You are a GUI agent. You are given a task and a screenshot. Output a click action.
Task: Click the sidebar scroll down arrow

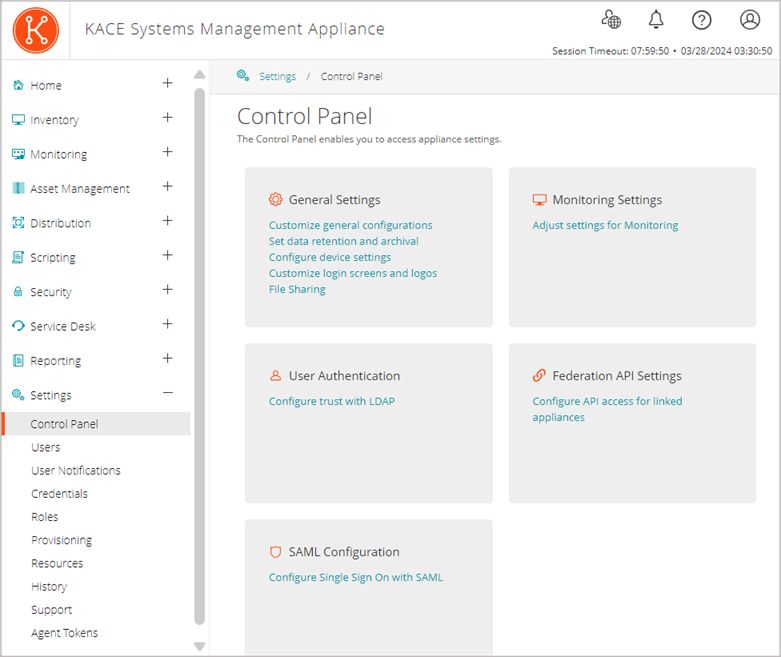coord(199,646)
